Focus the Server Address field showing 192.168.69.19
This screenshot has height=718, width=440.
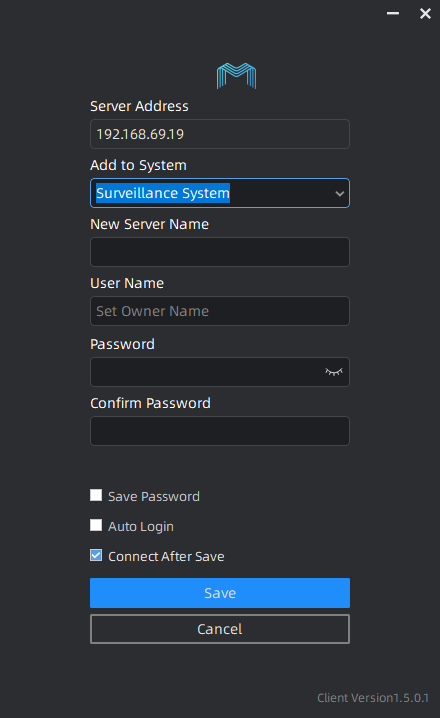[x=220, y=134]
